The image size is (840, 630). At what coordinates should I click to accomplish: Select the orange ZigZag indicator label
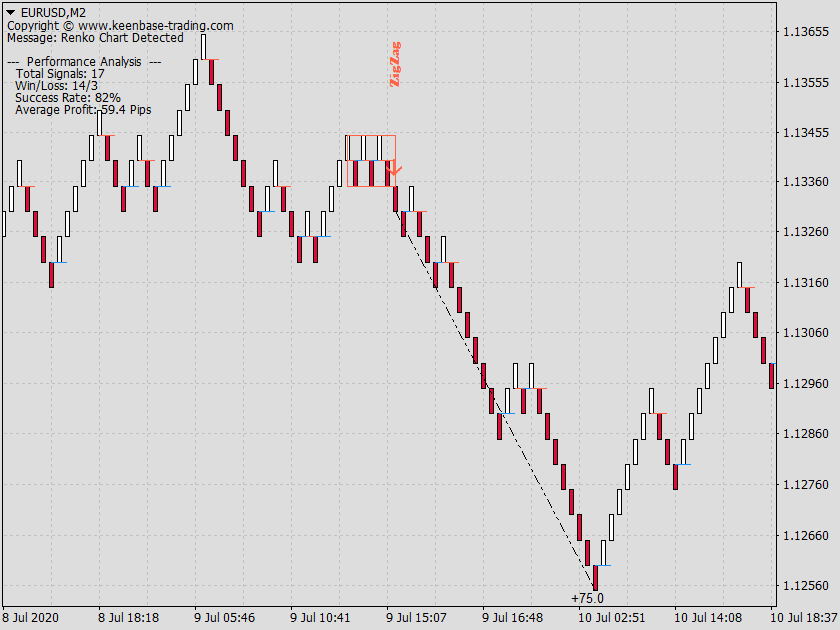point(394,62)
